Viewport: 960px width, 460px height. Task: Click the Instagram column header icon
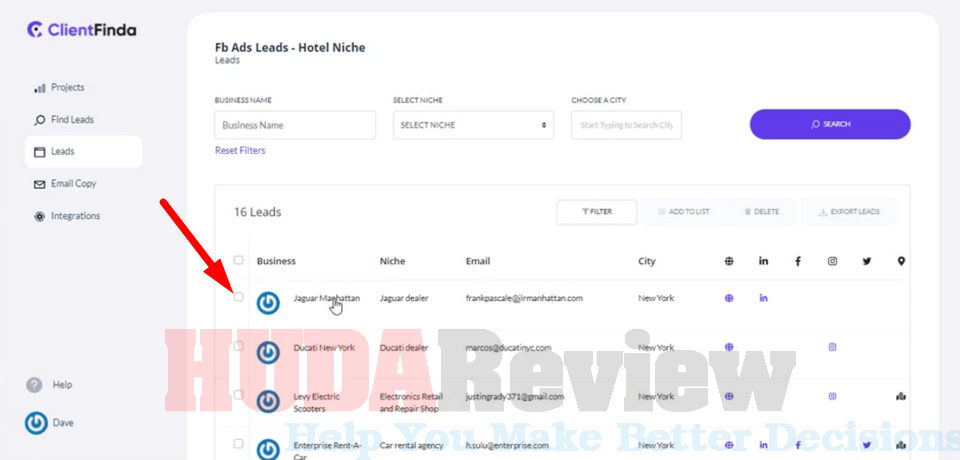coord(833,262)
